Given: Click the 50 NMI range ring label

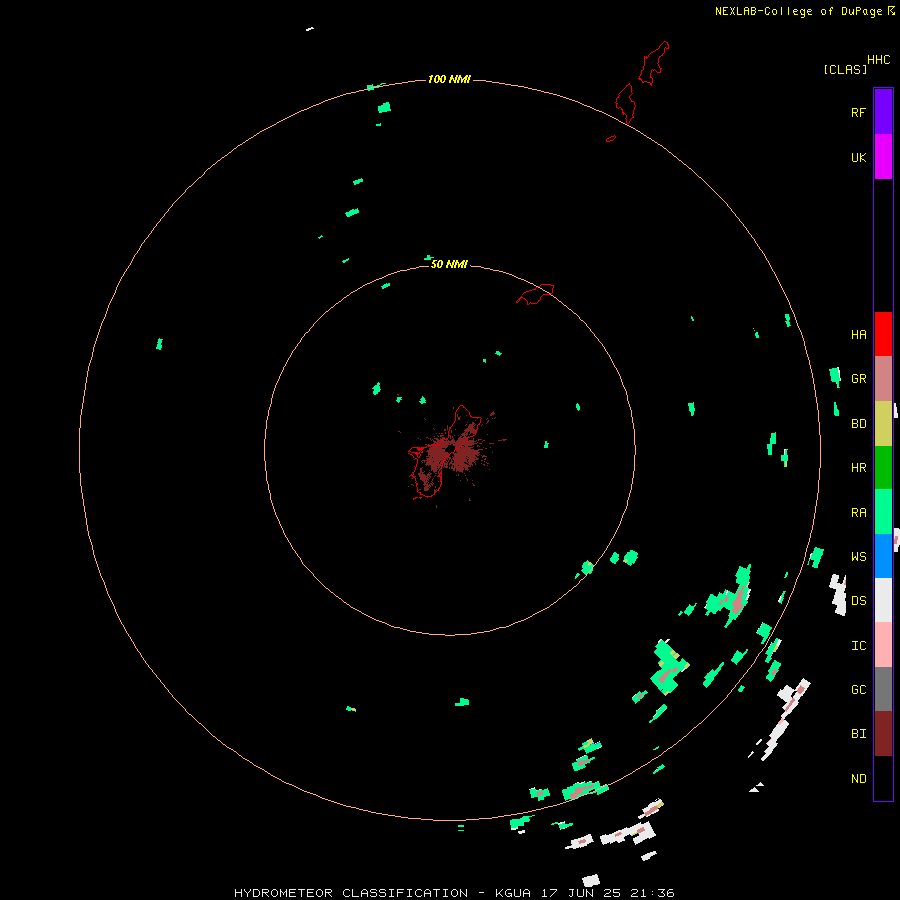Looking at the screenshot, I should point(449,264).
